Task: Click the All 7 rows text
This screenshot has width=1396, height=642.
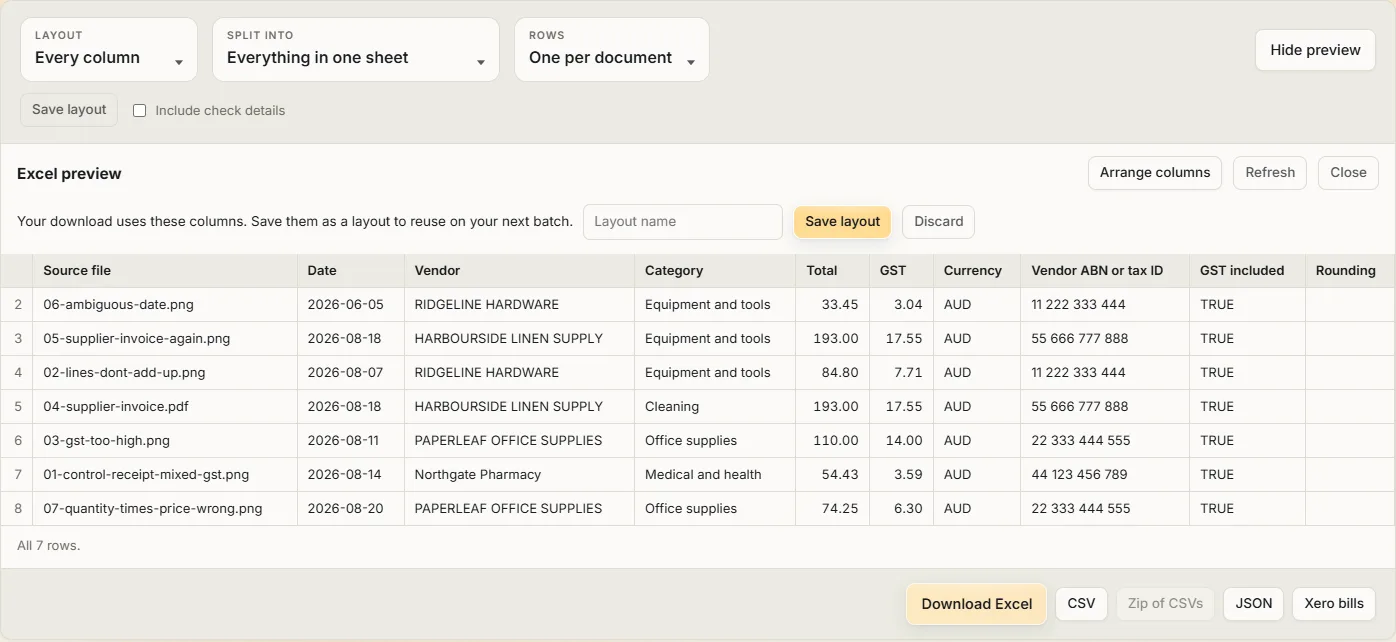Action: point(48,546)
